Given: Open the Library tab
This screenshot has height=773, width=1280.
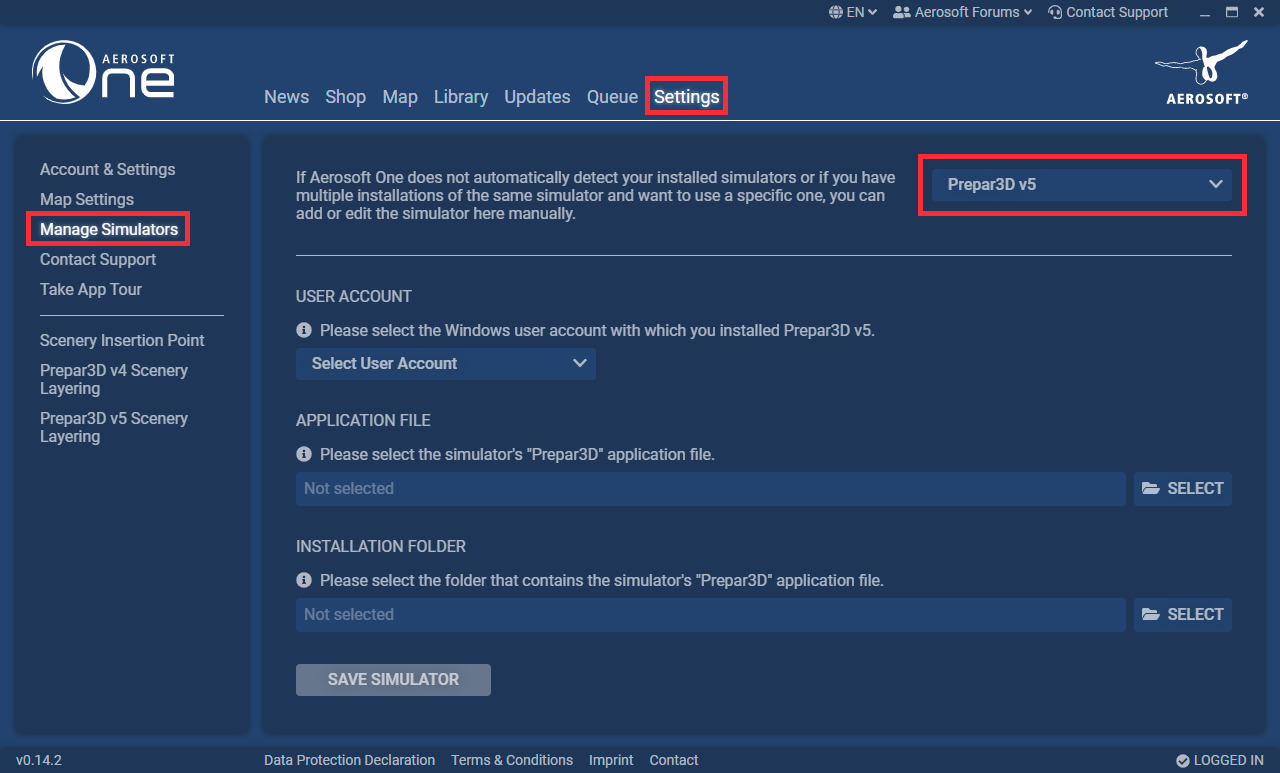Looking at the screenshot, I should (461, 97).
